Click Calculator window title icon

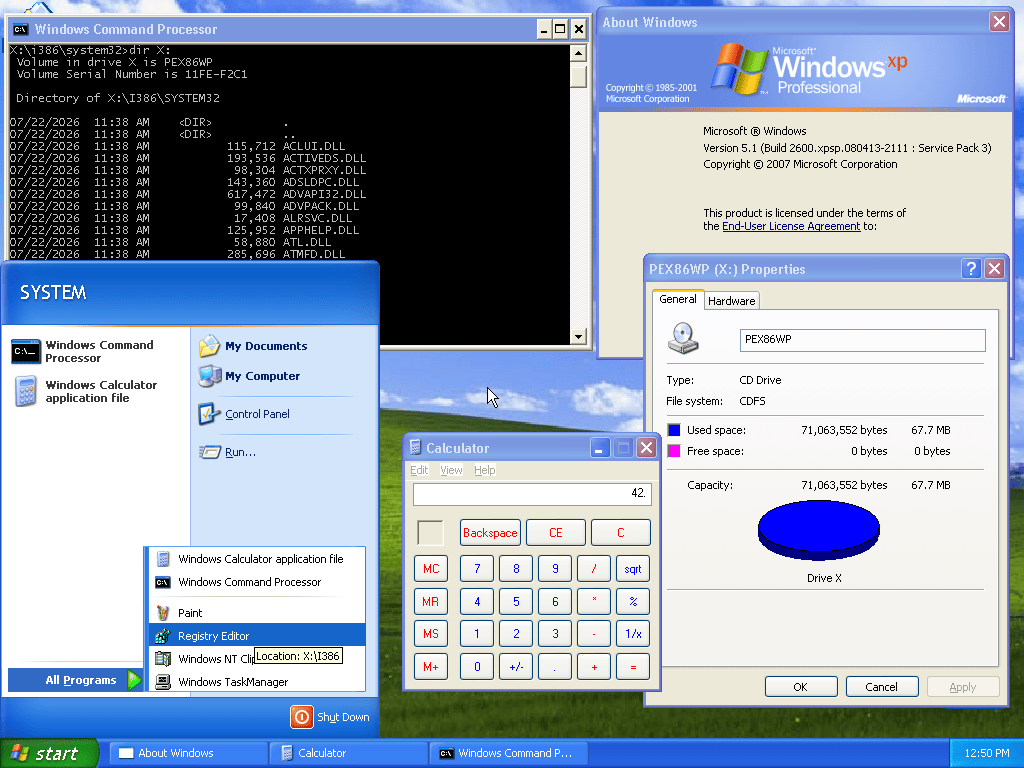(415, 447)
